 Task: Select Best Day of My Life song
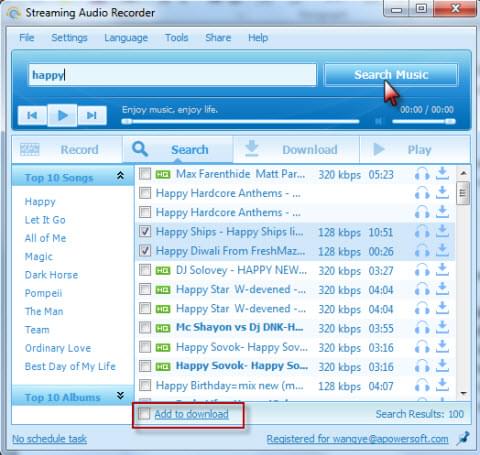click(70, 366)
